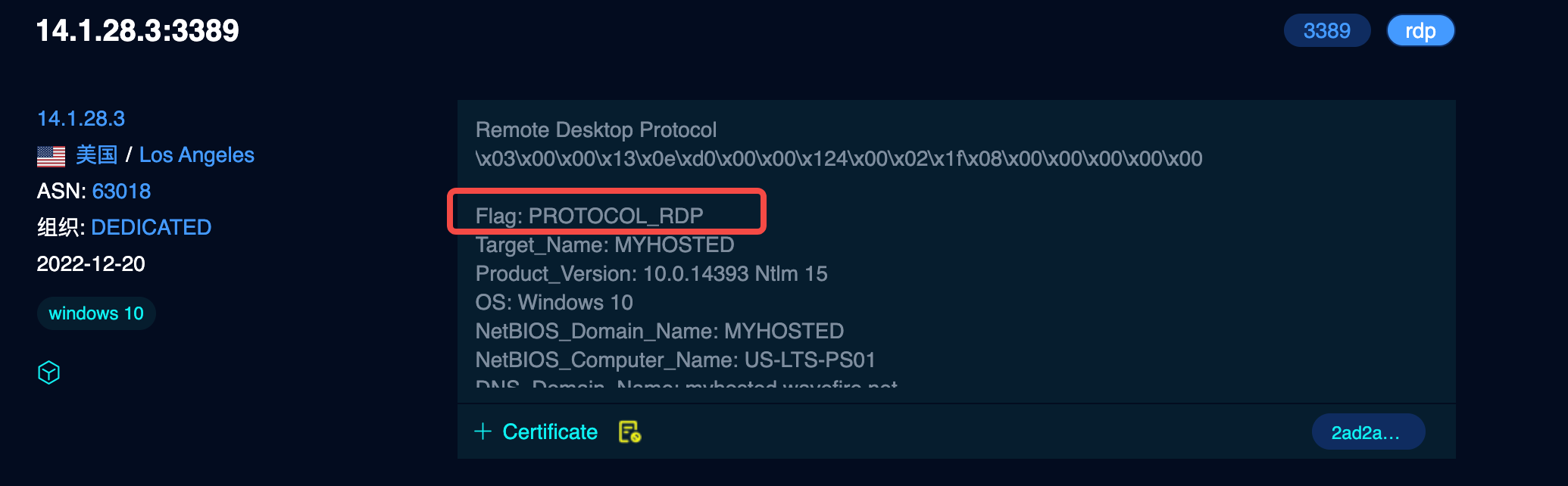The width and height of the screenshot is (1568, 486).
Task: Click the Remote Desktop Protocol banner title
Action: [596, 129]
